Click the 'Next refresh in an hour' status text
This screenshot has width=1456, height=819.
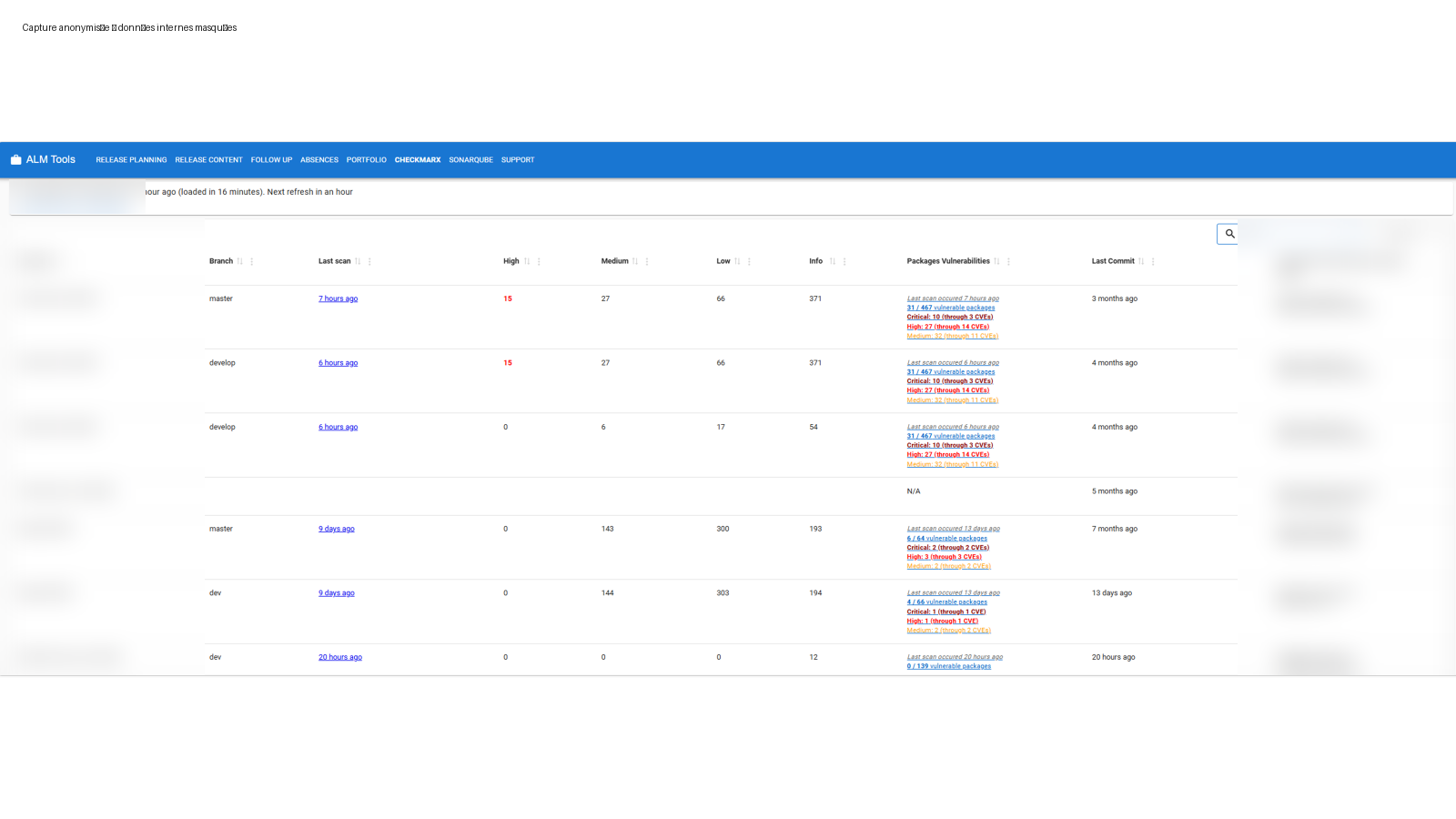point(309,192)
